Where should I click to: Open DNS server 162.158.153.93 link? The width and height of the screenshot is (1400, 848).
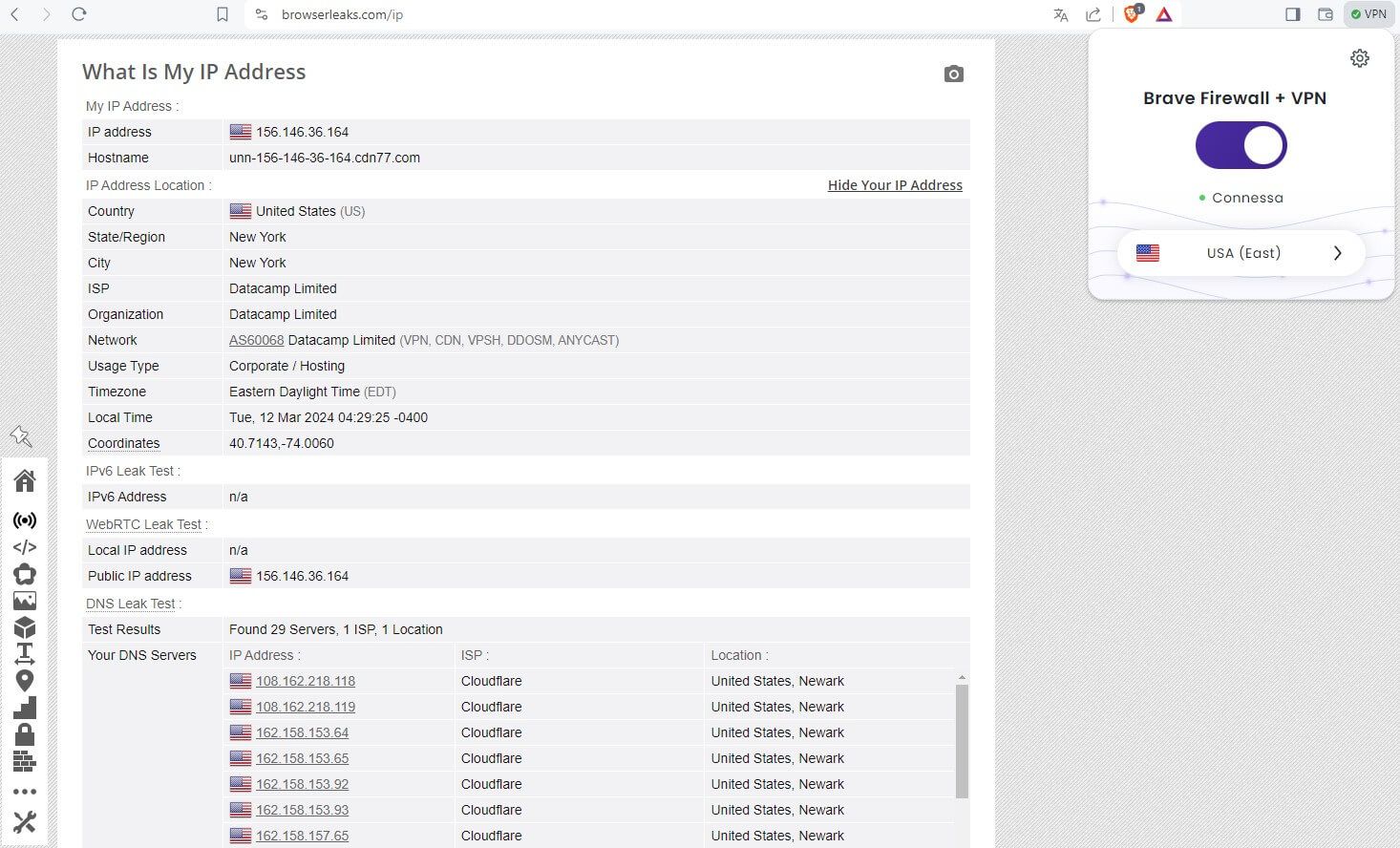click(302, 810)
